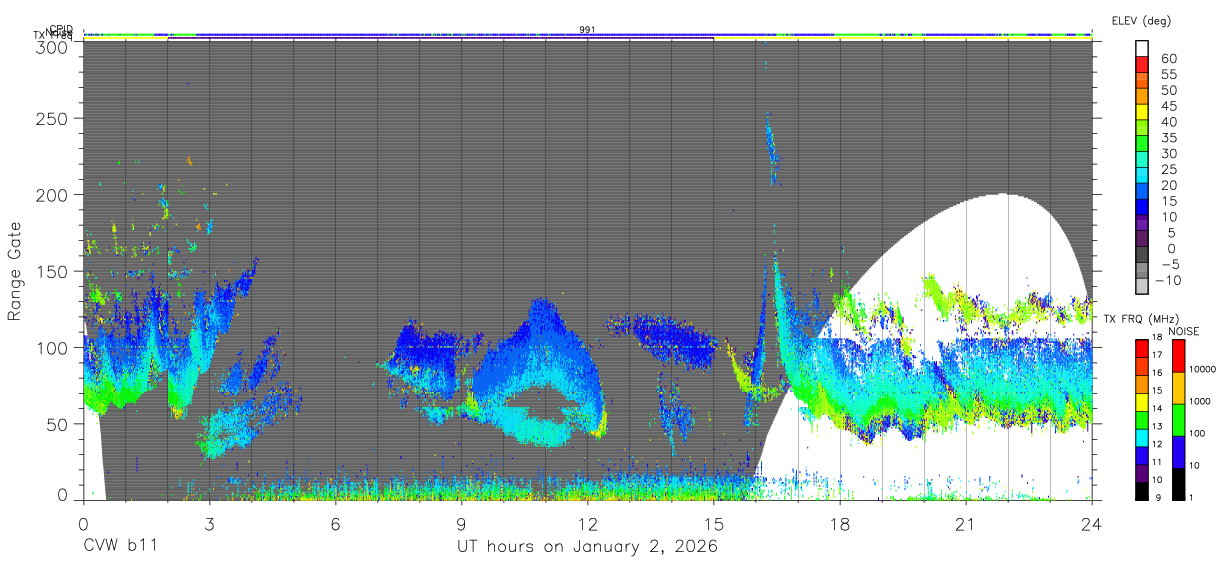Select the black 9-10 MHz TX FRQ swatch
The image size is (1228, 567).
[1142, 492]
